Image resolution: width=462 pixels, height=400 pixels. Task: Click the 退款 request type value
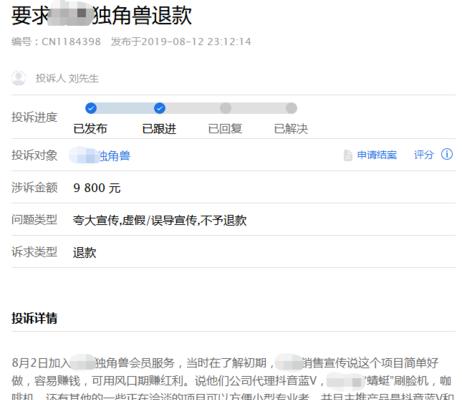84,253
